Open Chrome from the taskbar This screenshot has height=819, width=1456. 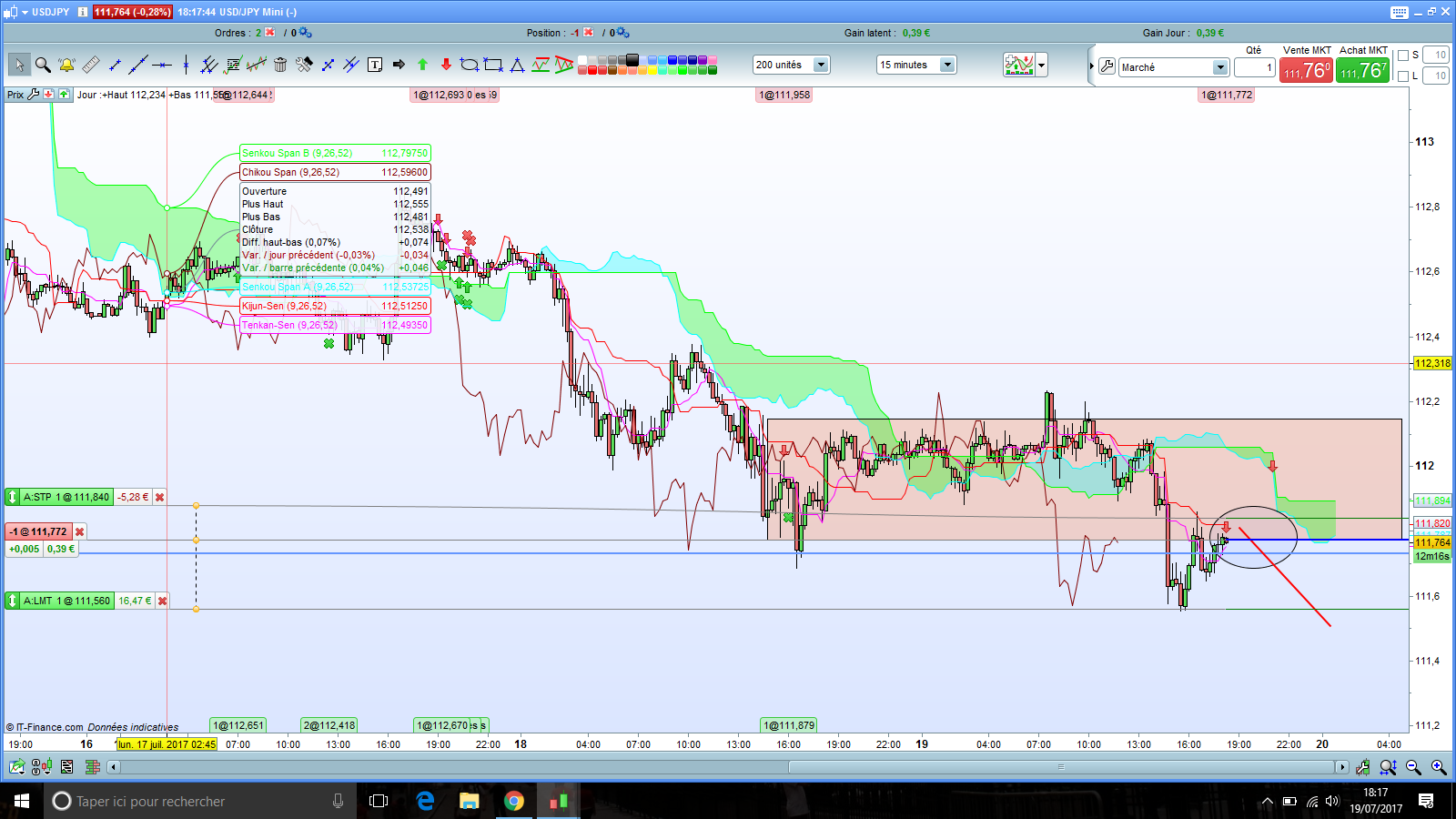[x=514, y=801]
